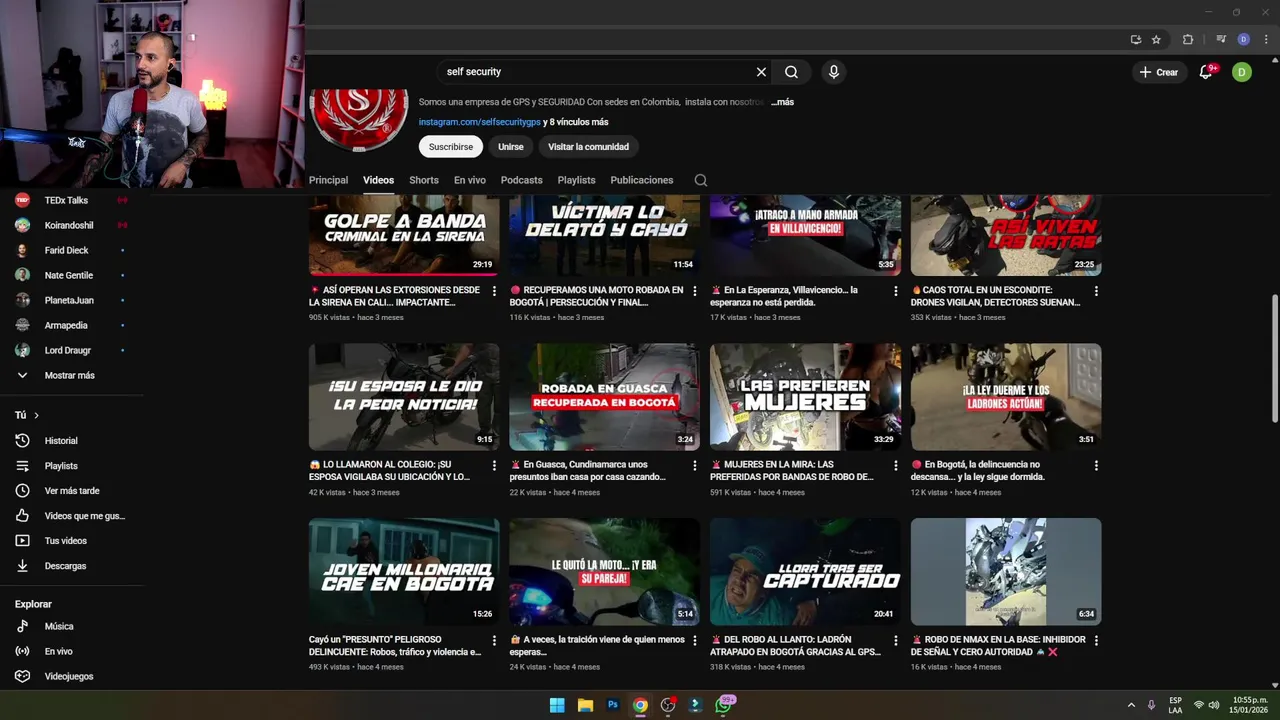Open Chrome profile D avatar in toolbar
The image size is (1280, 720).
(x=1243, y=40)
